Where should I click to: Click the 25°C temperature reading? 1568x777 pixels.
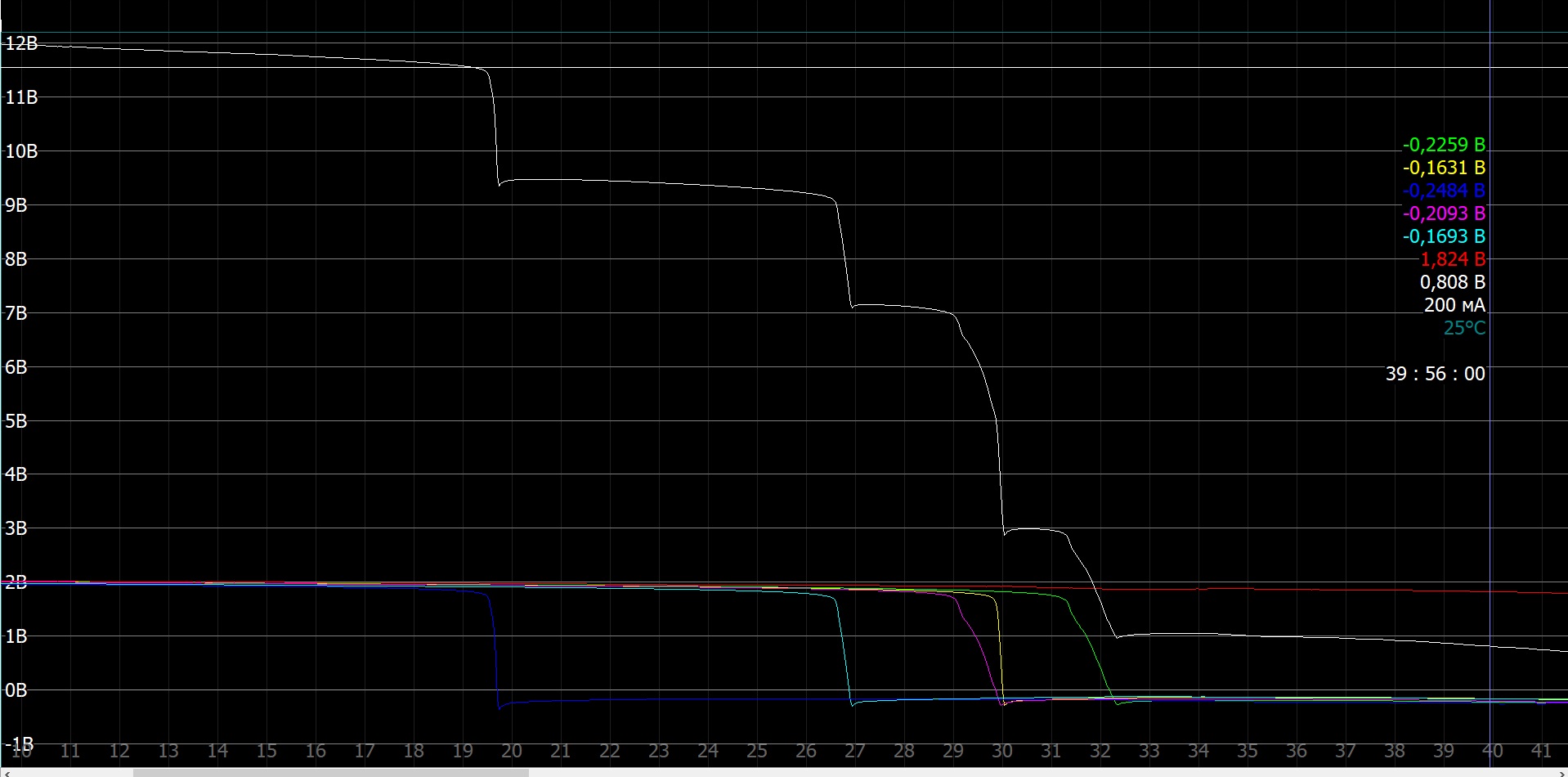[1464, 328]
